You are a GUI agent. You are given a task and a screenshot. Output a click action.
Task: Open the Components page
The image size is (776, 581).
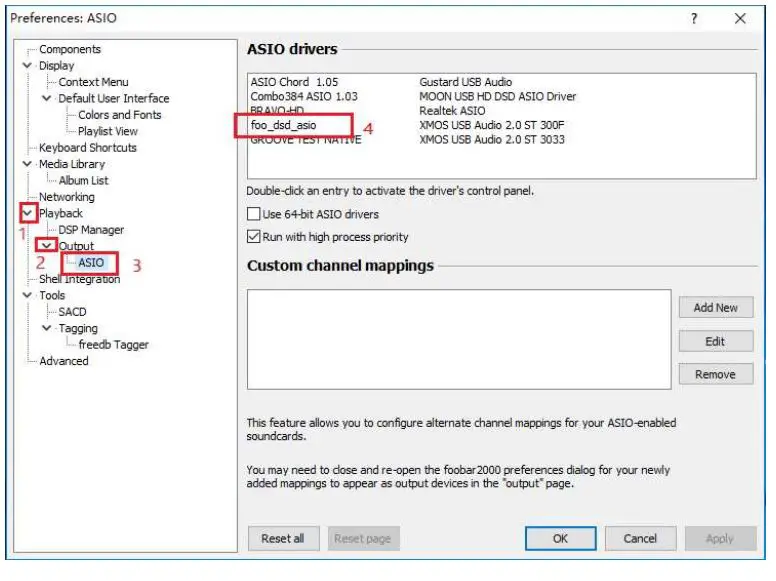(70, 49)
